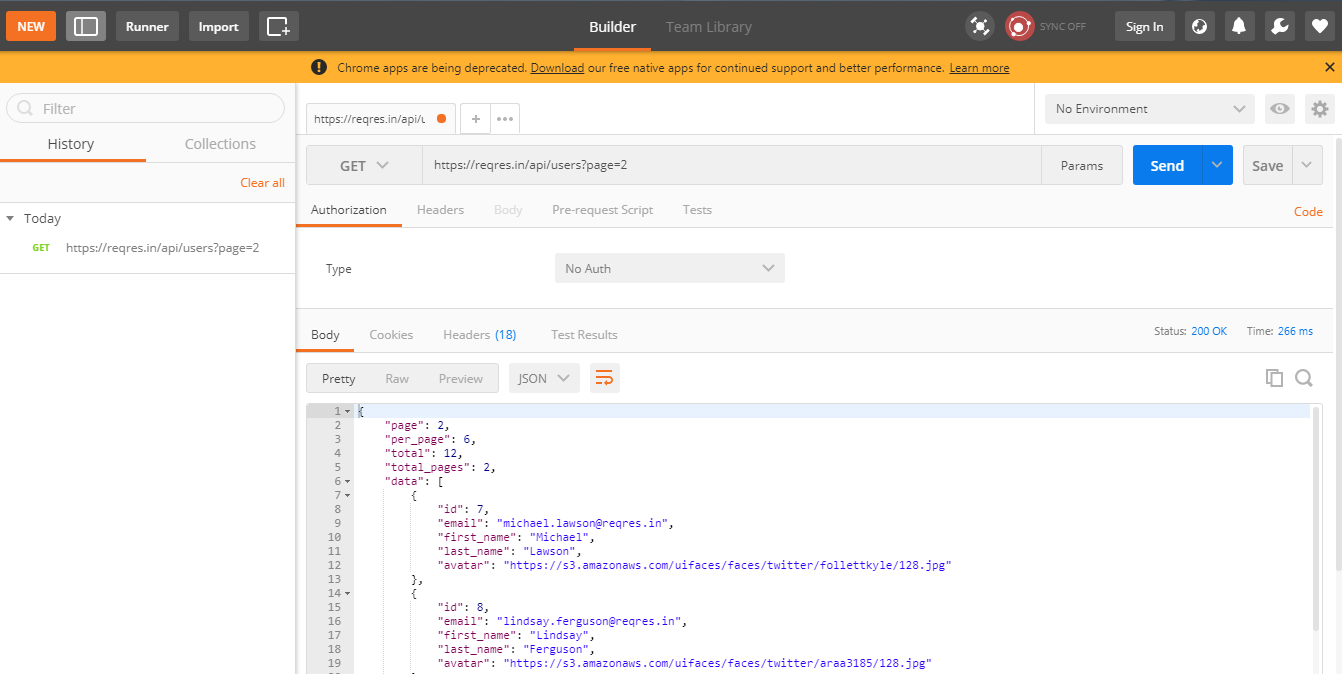Open the No Auth type dropdown
The image size is (1342, 674).
pos(669,268)
